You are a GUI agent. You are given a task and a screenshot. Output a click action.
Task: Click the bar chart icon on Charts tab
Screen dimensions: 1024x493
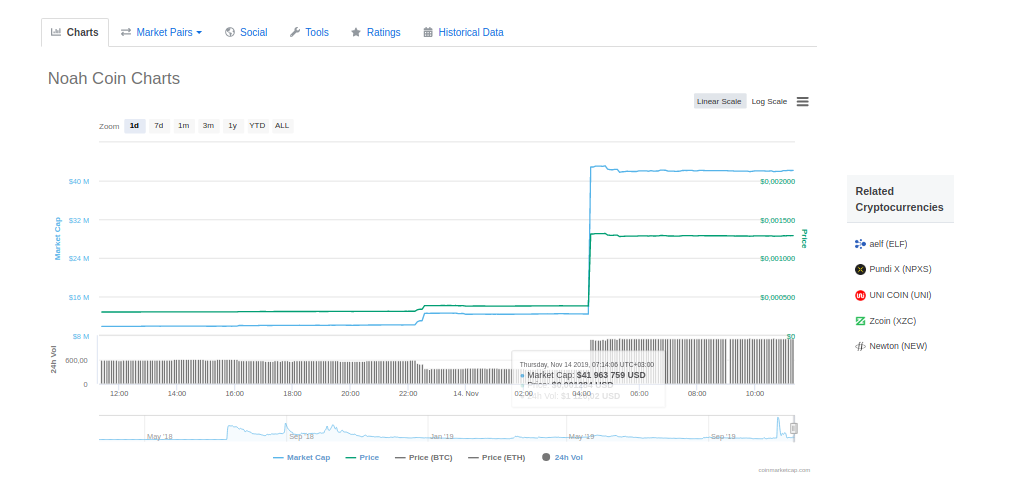(x=56, y=32)
